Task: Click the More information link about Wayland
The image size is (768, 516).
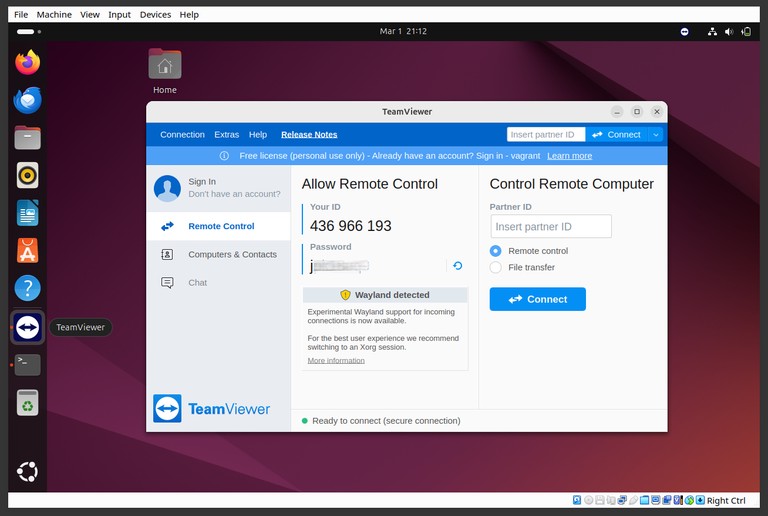Action: 336,360
